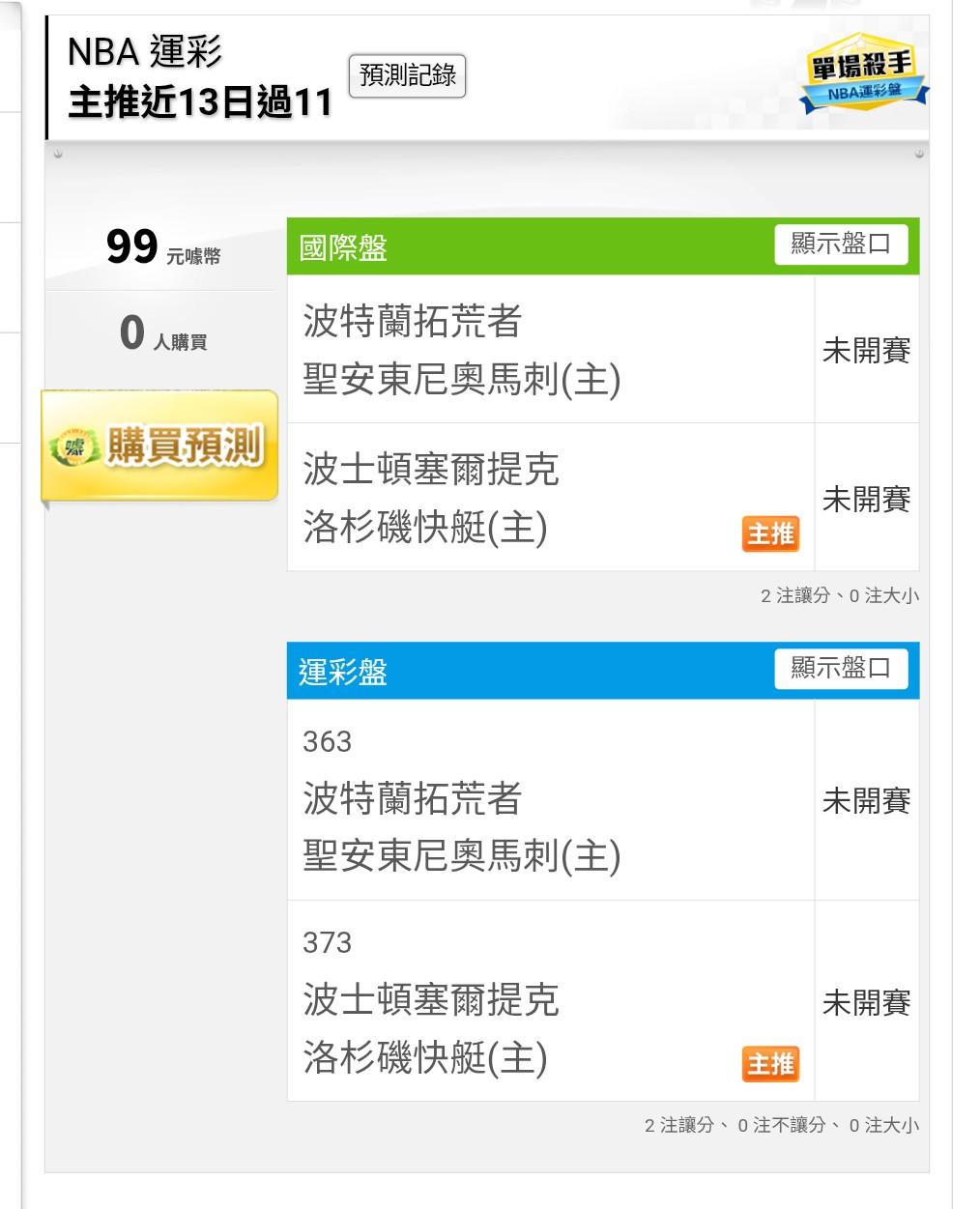The width and height of the screenshot is (980, 1209).
Task: Click the 預測記錄 button
Action: [407, 76]
